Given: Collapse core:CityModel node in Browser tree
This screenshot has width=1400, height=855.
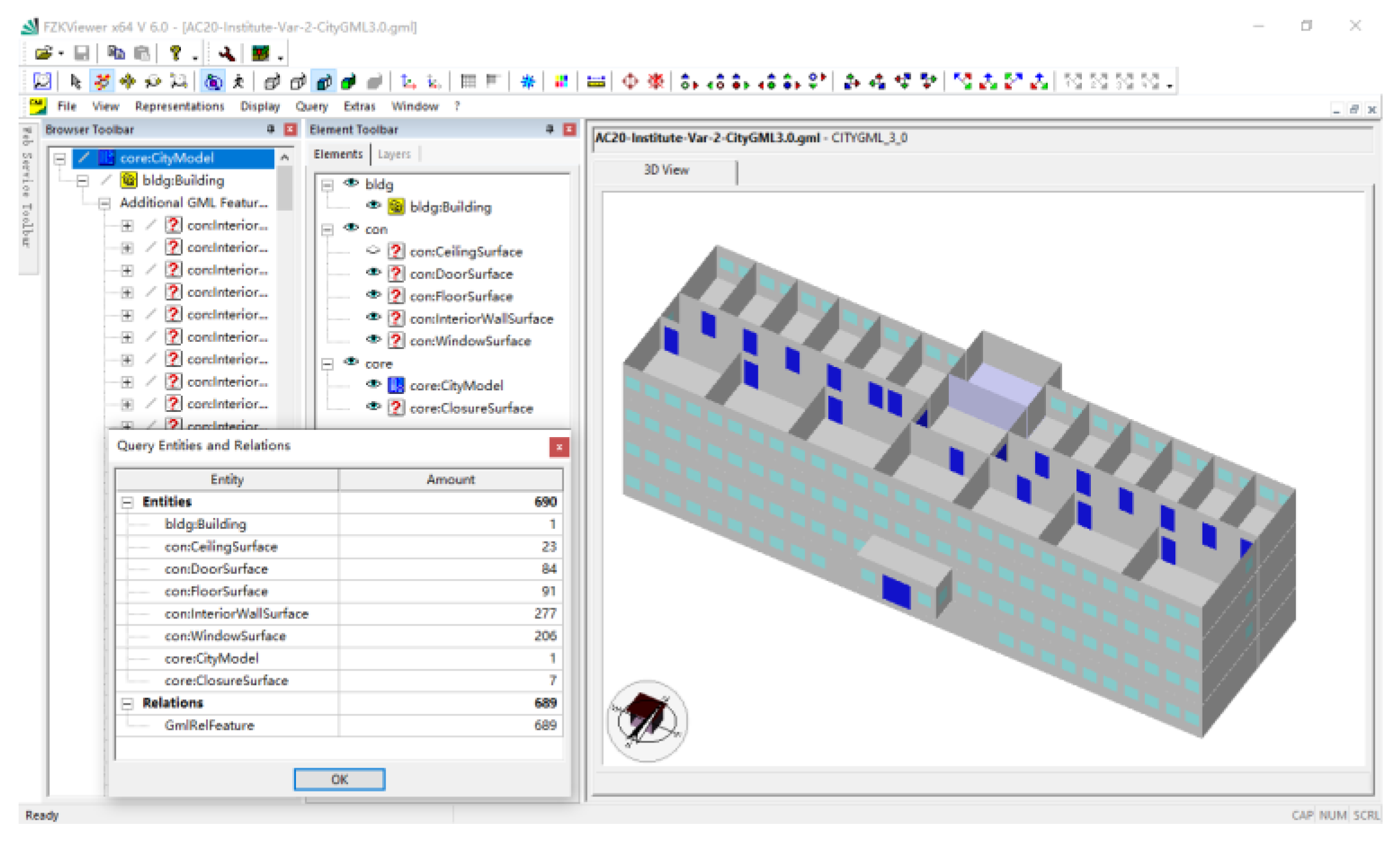Looking at the screenshot, I should pyautogui.click(x=60, y=159).
